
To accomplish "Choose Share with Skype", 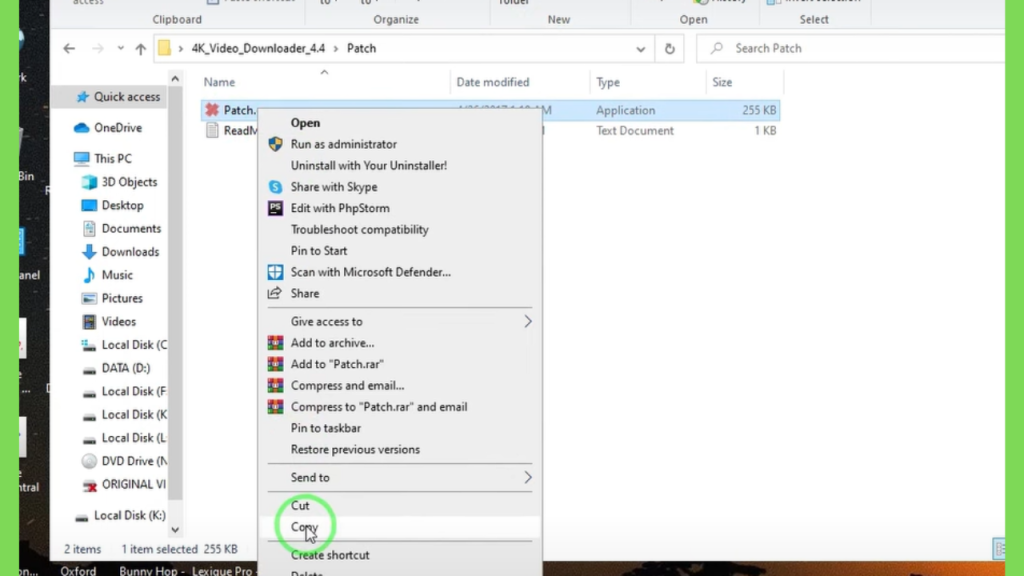I will (334, 187).
